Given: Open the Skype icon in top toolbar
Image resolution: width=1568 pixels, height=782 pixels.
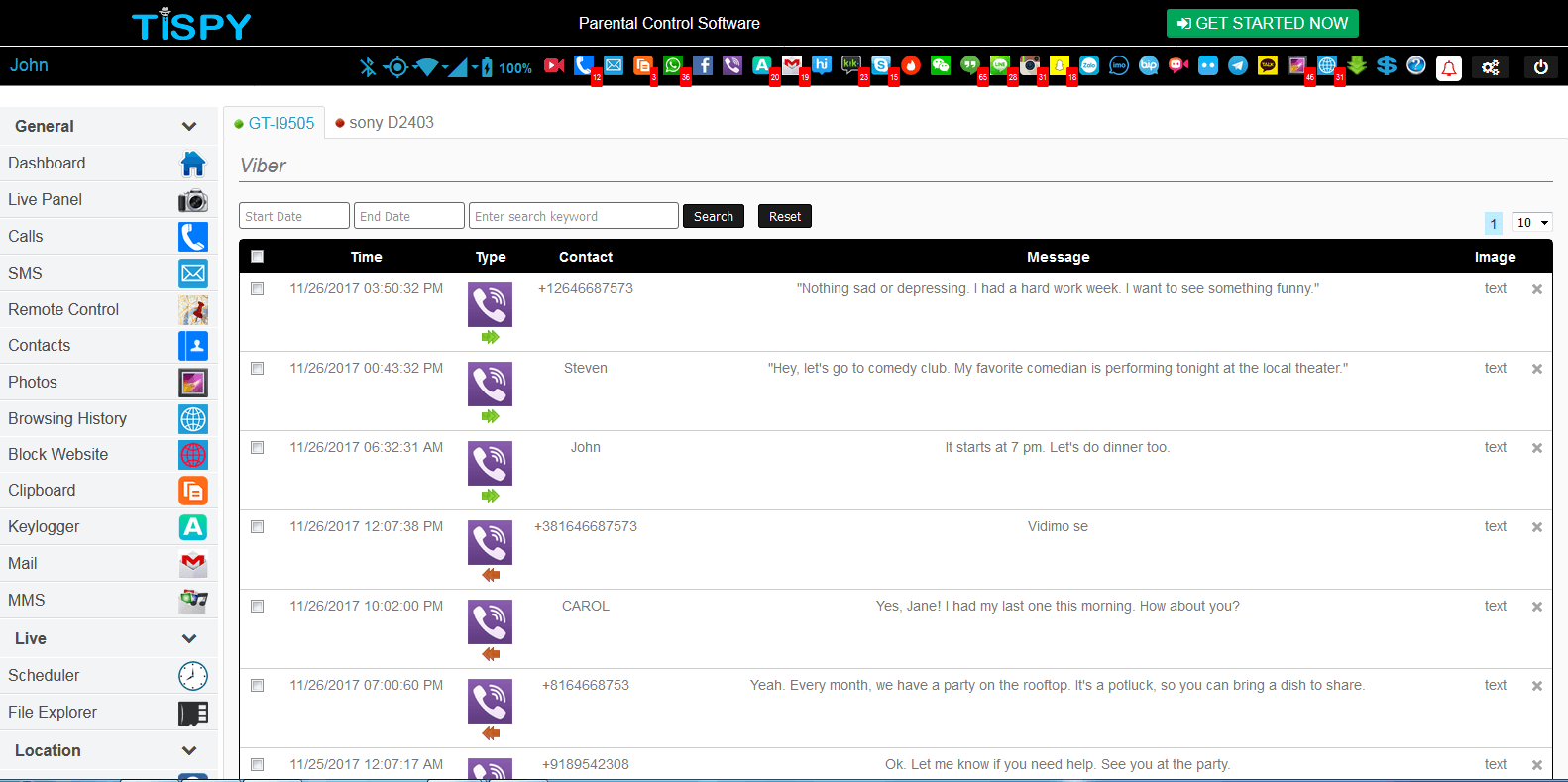Looking at the screenshot, I should coord(881,65).
